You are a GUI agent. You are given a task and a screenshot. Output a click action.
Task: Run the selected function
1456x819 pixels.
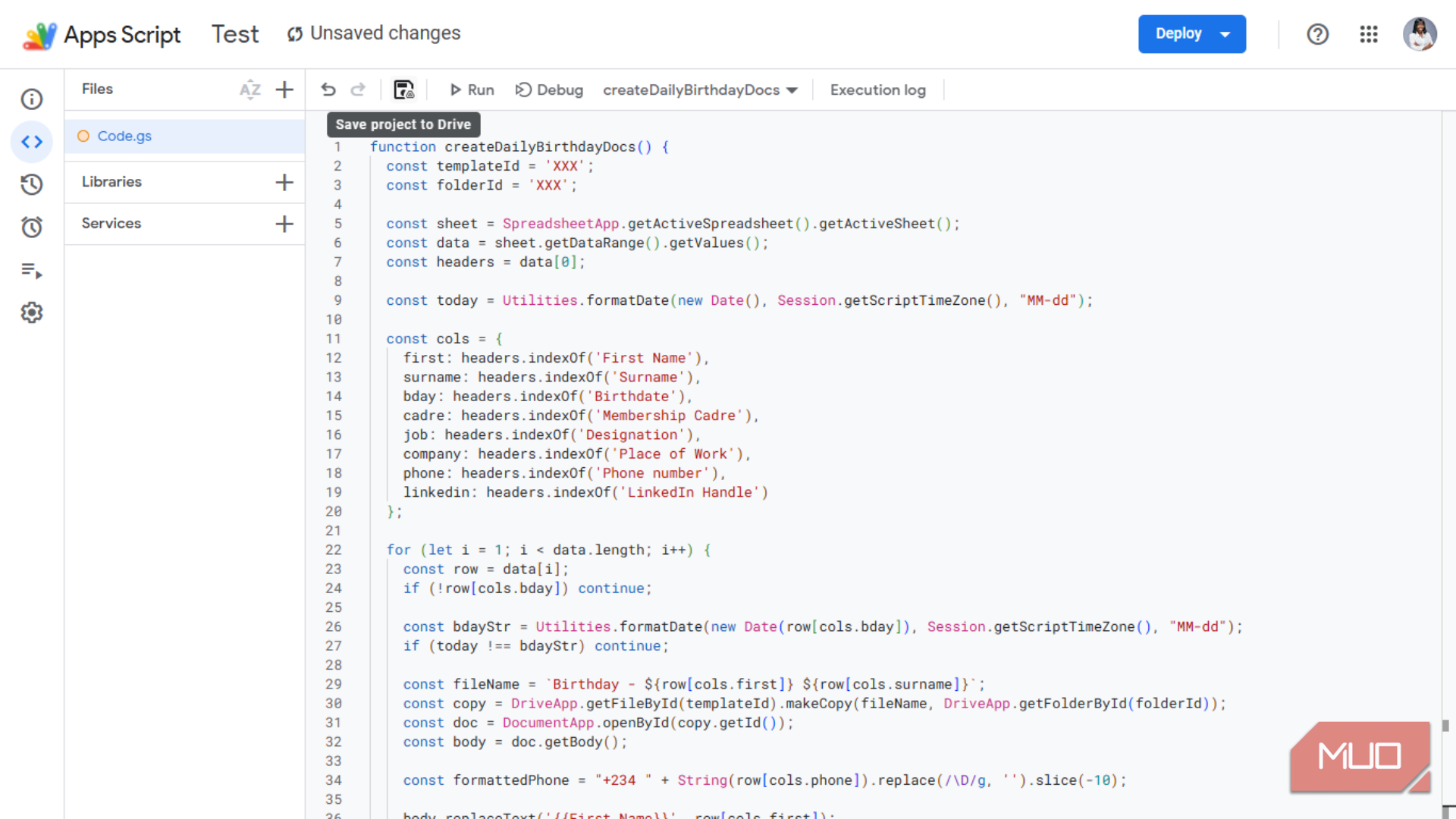tap(472, 89)
